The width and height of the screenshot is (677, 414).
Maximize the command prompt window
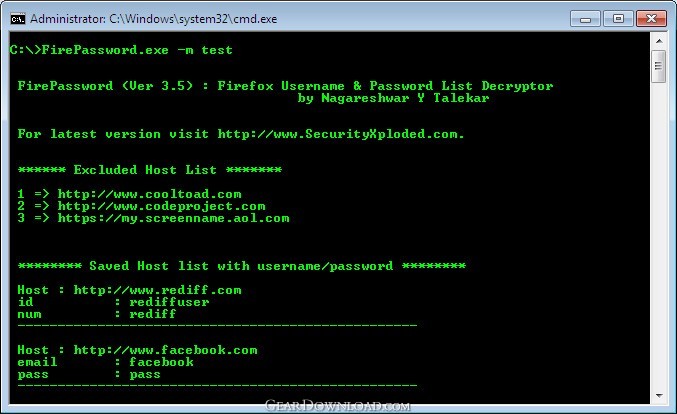pyautogui.click(x=618, y=19)
